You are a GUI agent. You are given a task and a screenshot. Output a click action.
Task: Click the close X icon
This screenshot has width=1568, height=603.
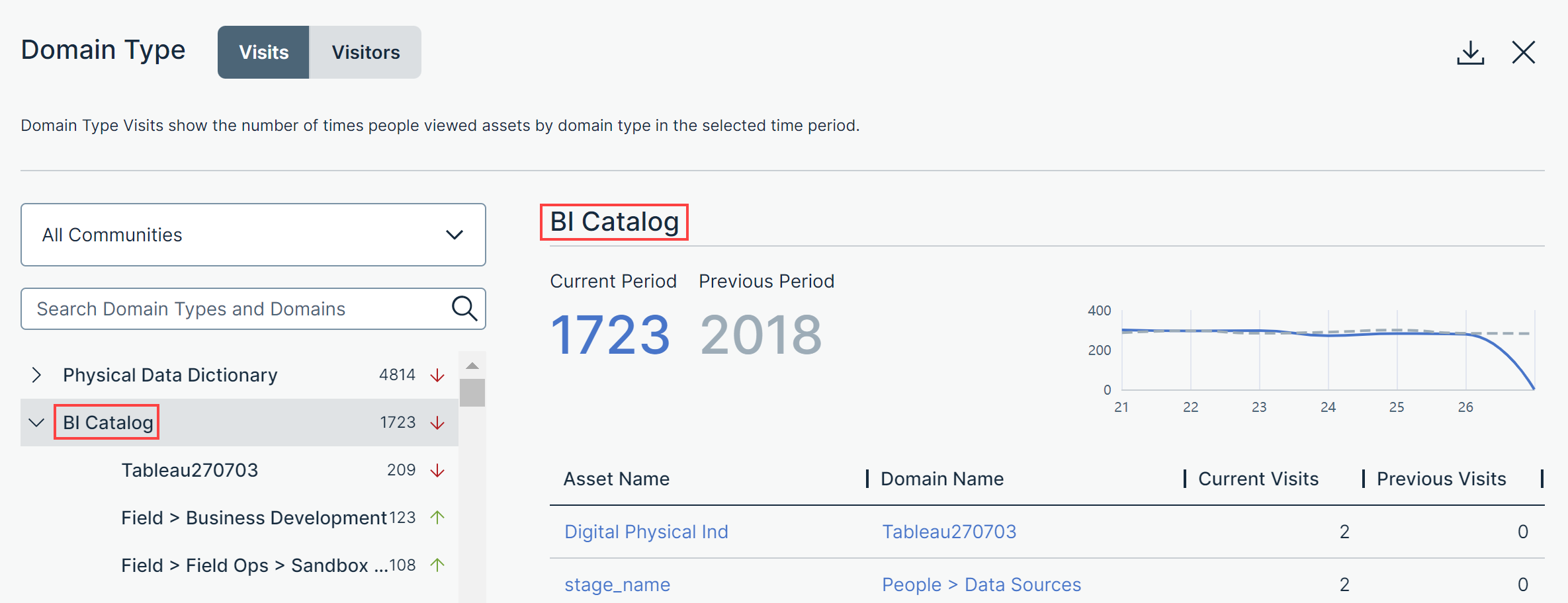1524,52
